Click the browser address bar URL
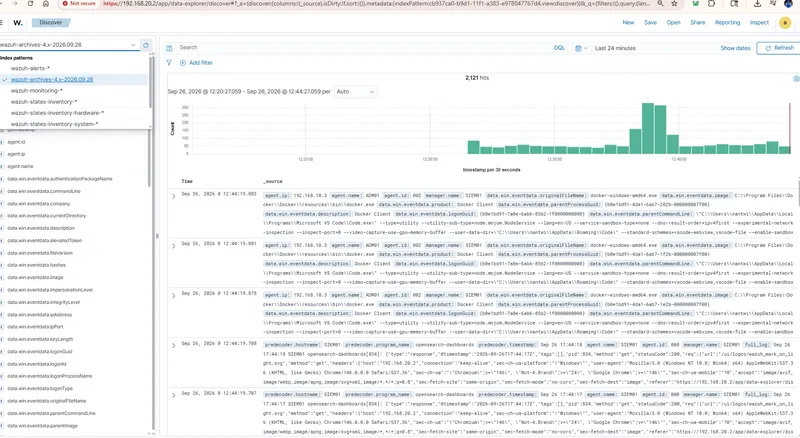This screenshot has width=800, height=438. pyautogui.click(x=376, y=4)
